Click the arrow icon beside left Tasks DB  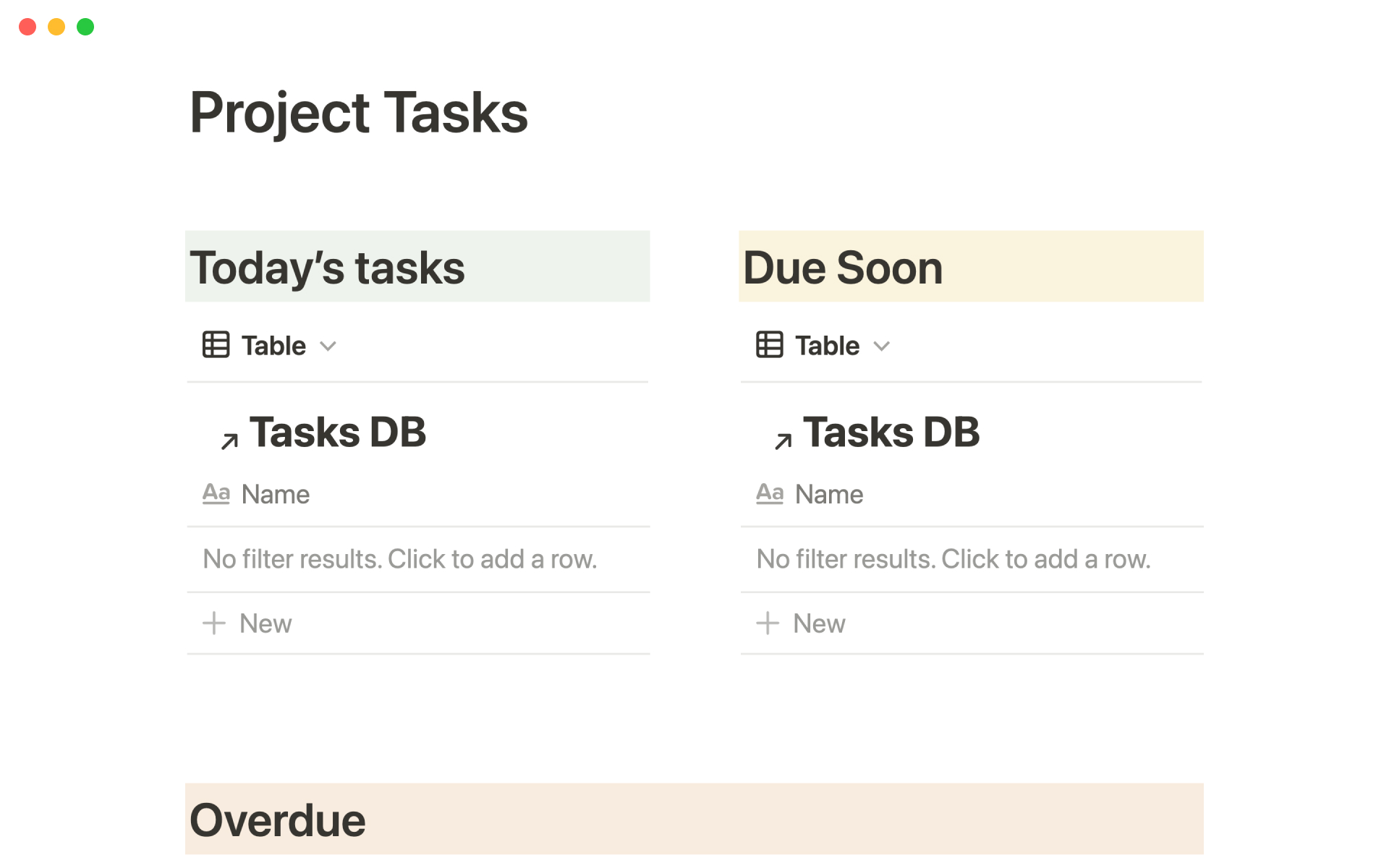[x=229, y=441]
